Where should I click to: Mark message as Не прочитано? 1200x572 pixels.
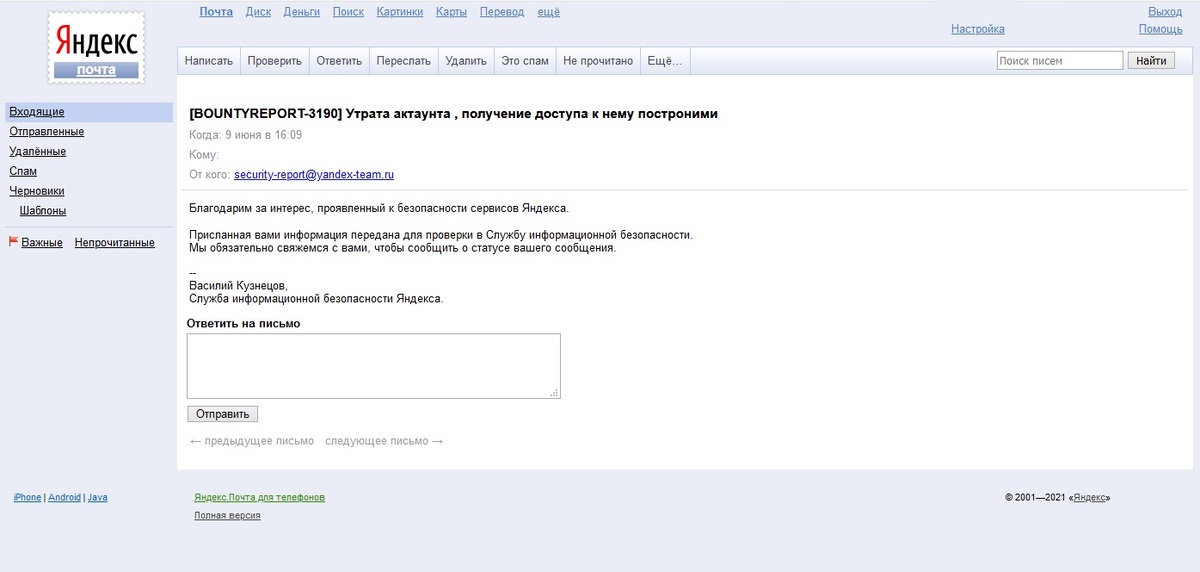pyautogui.click(x=598, y=60)
